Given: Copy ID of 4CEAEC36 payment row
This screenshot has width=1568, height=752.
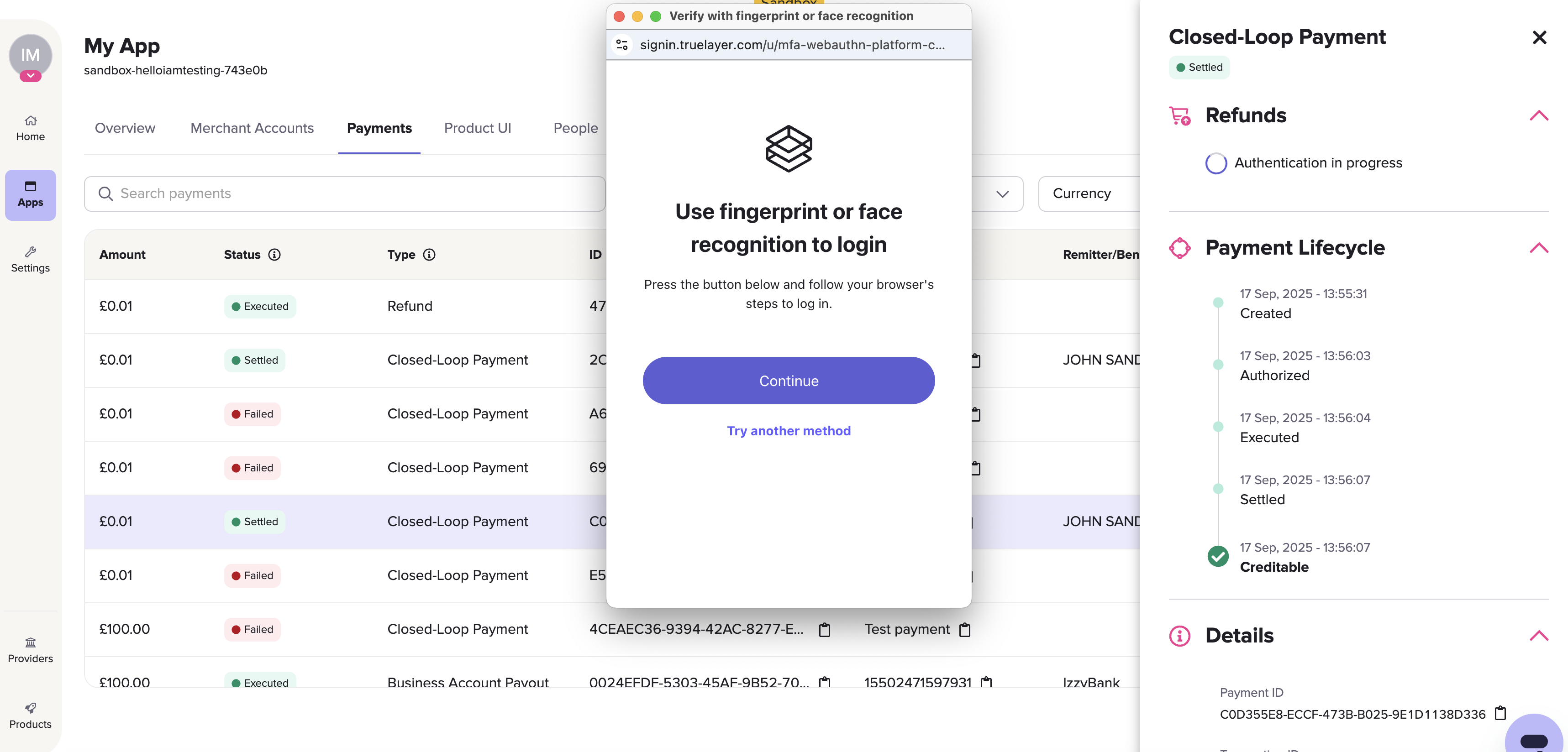Looking at the screenshot, I should [x=824, y=629].
